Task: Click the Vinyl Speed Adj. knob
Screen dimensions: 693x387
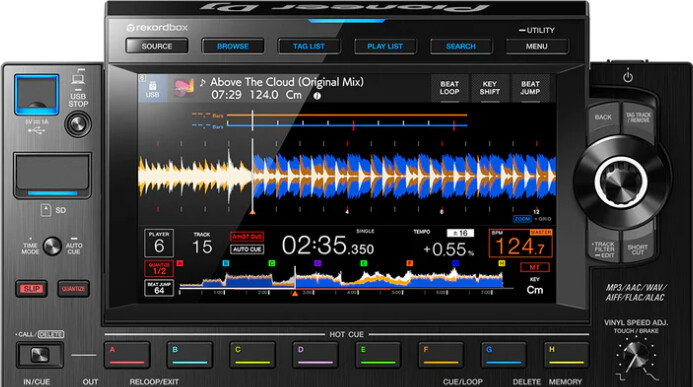Action: point(636,356)
